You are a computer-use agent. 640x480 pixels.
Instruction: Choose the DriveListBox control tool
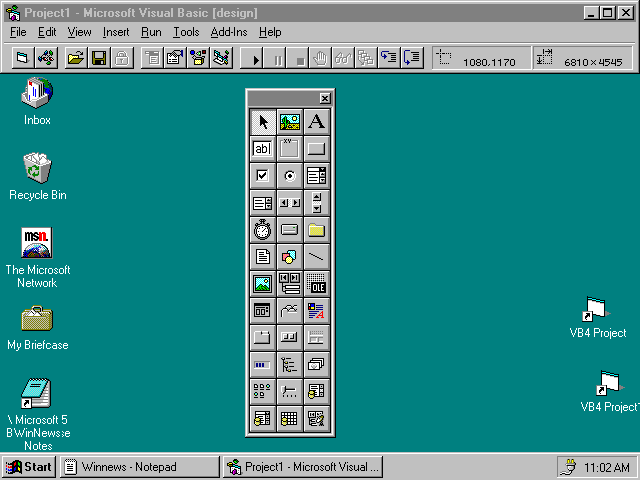click(290, 230)
